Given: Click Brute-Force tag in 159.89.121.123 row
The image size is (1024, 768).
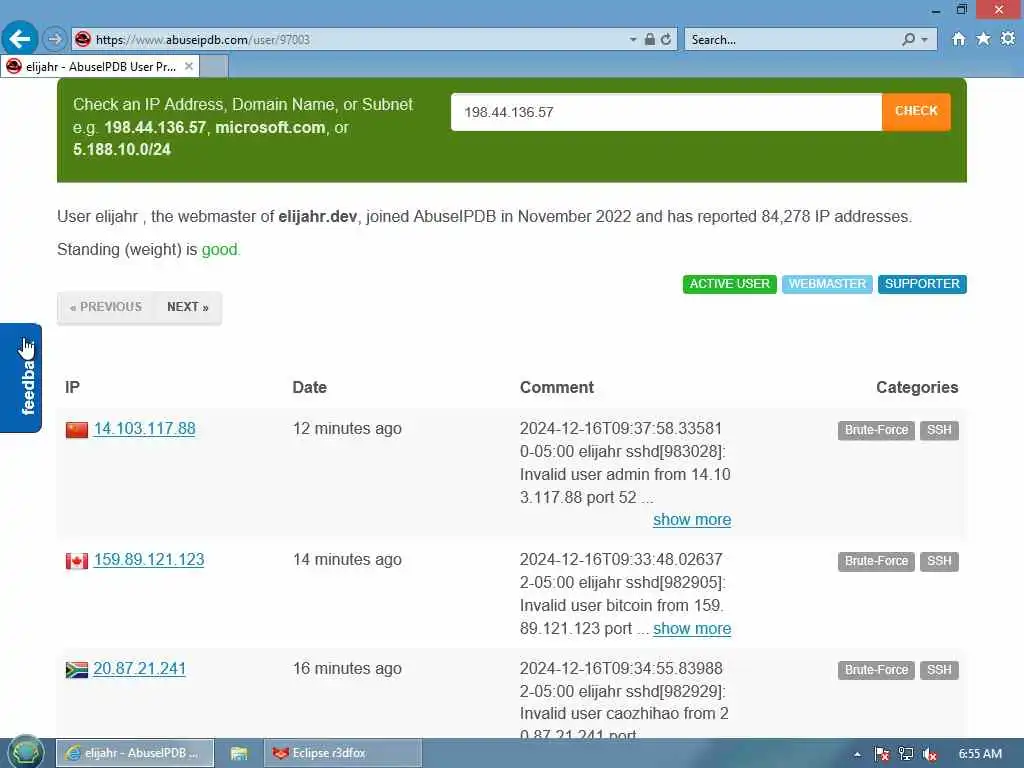Looking at the screenshot, I should [876, 562].
